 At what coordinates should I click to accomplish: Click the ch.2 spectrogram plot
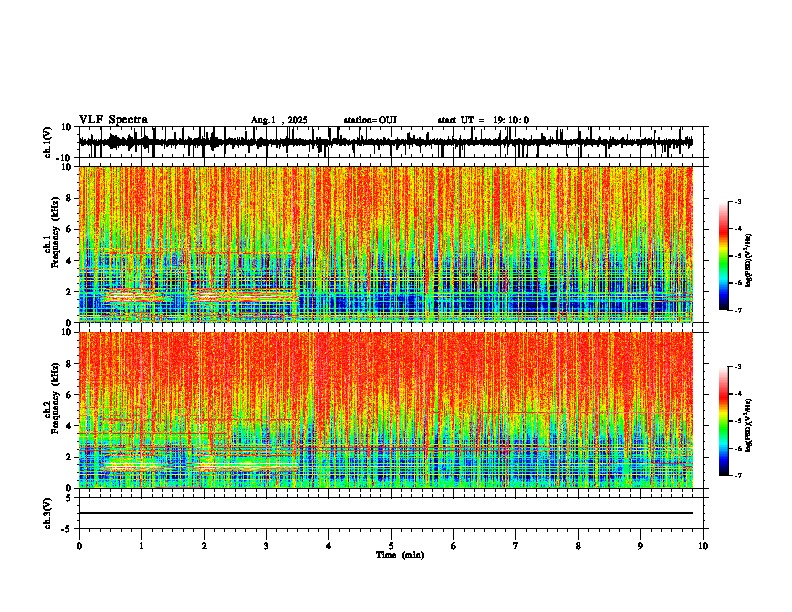[386, 410]
